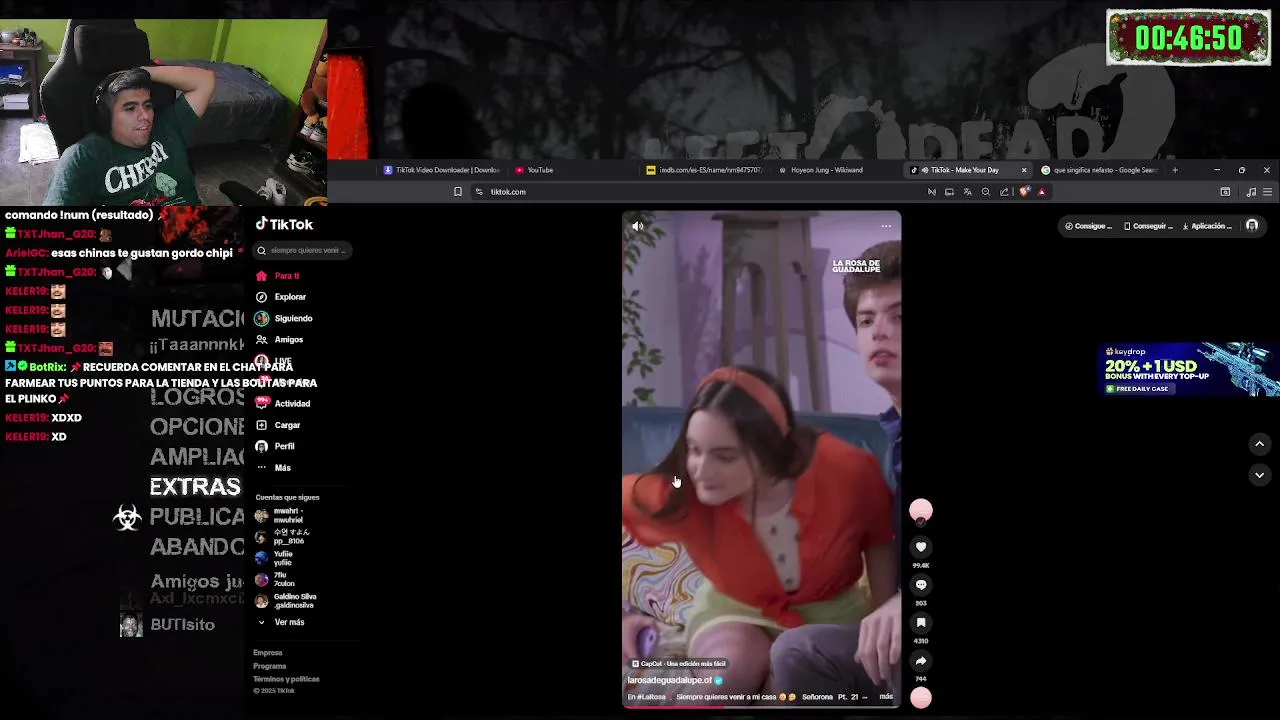Open Actividad notifications

click(x=283, y=404)
